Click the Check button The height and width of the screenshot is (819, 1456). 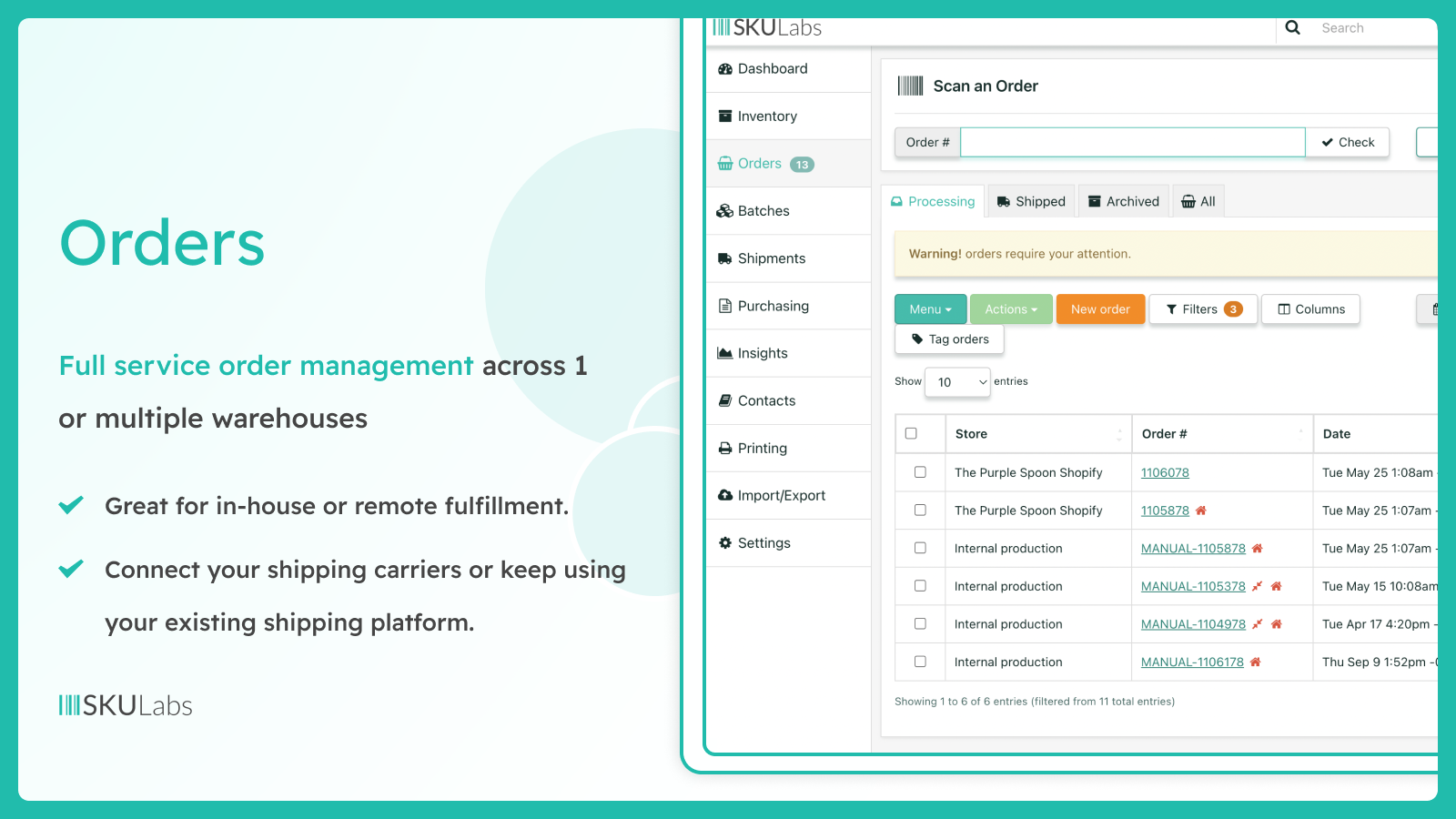(x=1348, y=142)
